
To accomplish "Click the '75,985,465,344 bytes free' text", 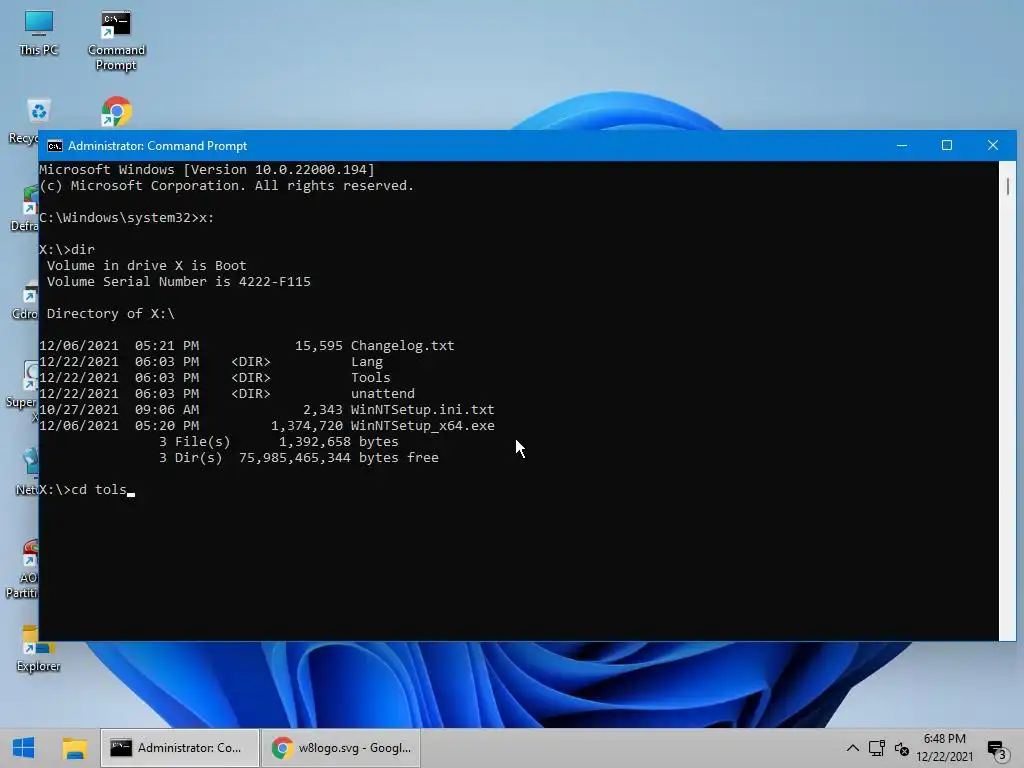I will point(338,458).
